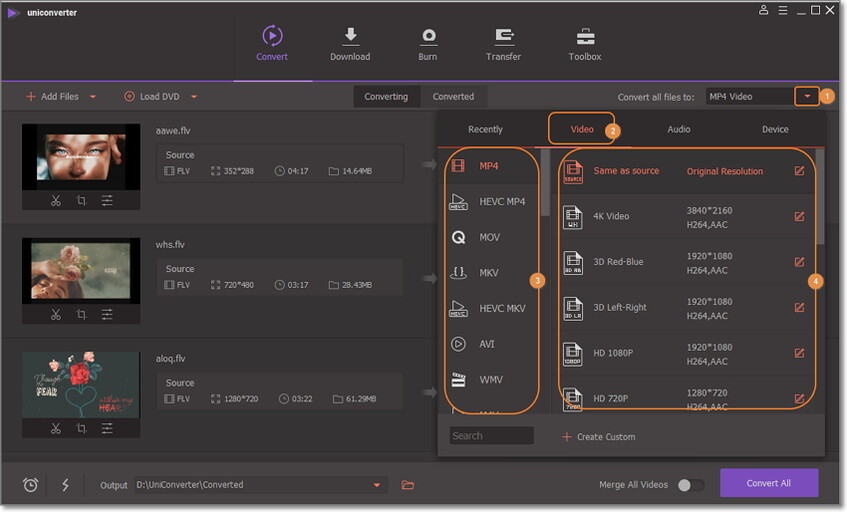Expand the Convert all files to dropdown
The width and height of the screenshot is (847, 512).
806,97
